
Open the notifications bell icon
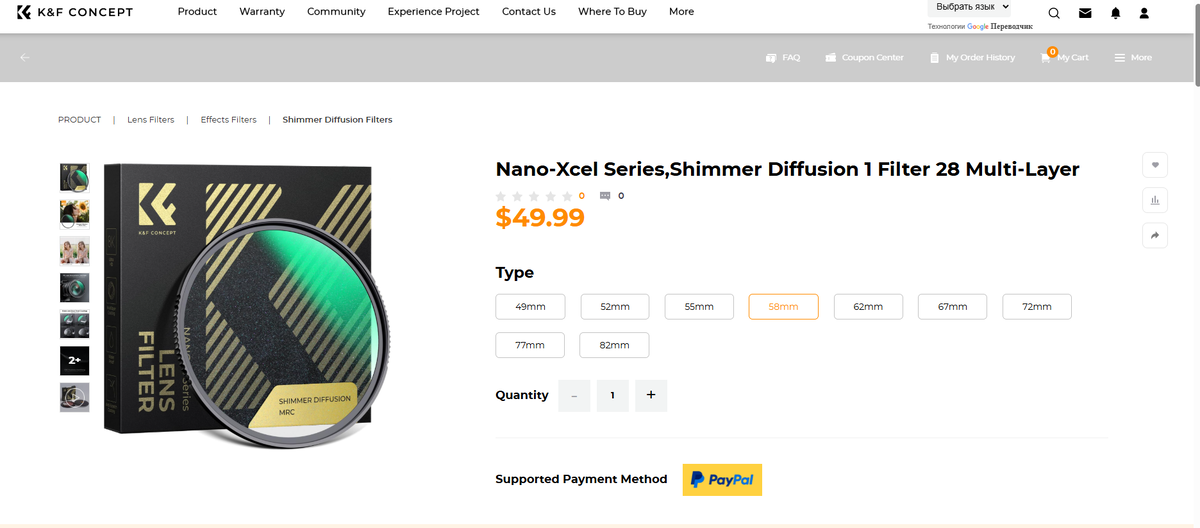(x=1115, y=13)
